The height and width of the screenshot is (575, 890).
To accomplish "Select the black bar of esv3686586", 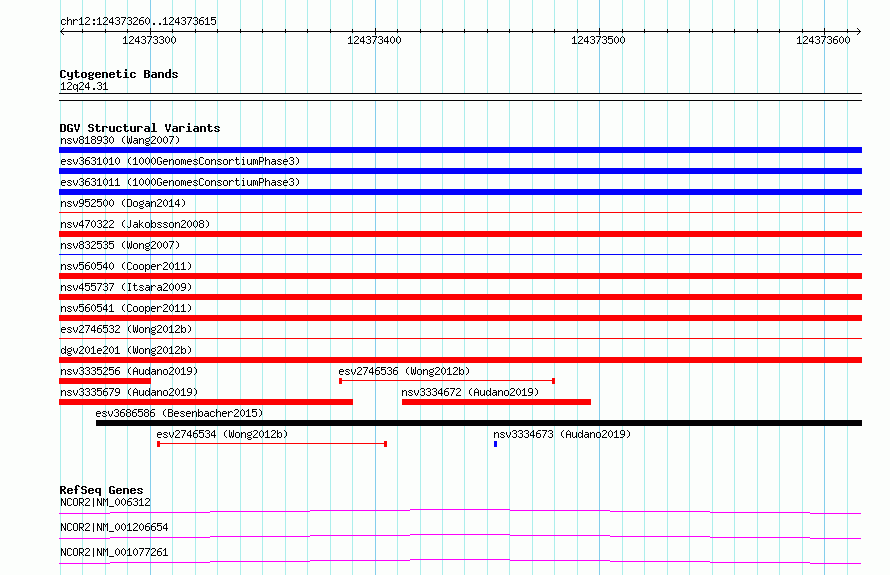I will 479,423.
